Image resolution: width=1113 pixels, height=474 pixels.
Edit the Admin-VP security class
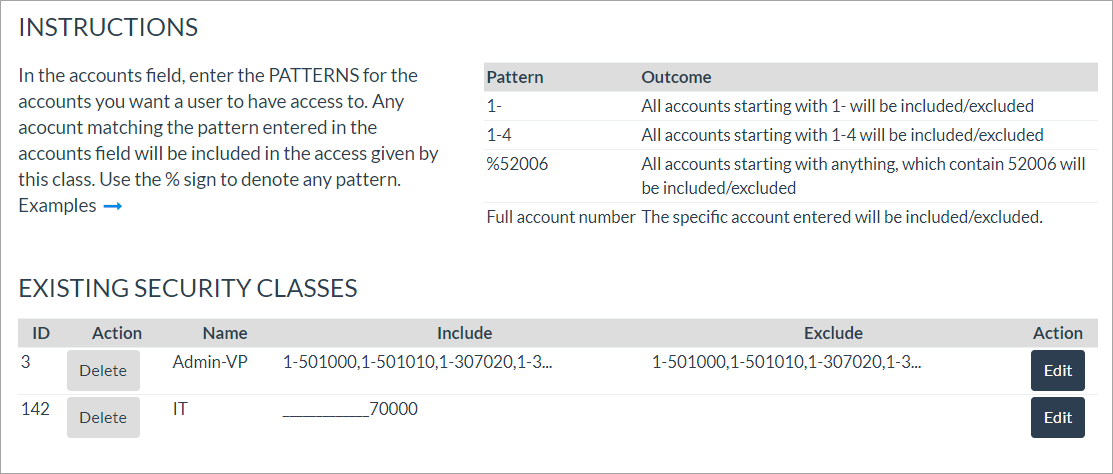1057,370
